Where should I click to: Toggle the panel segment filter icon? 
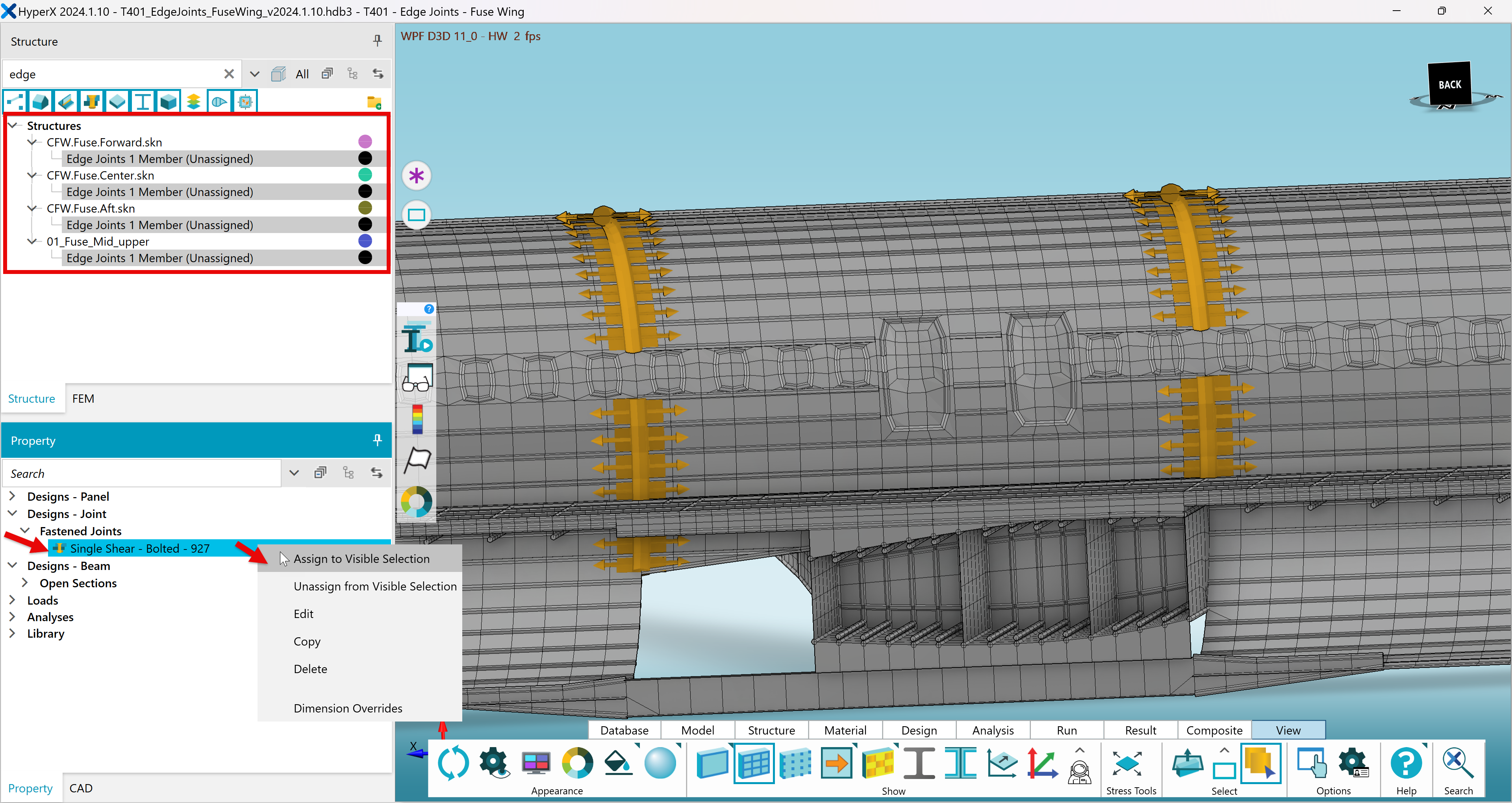(41, 102)
